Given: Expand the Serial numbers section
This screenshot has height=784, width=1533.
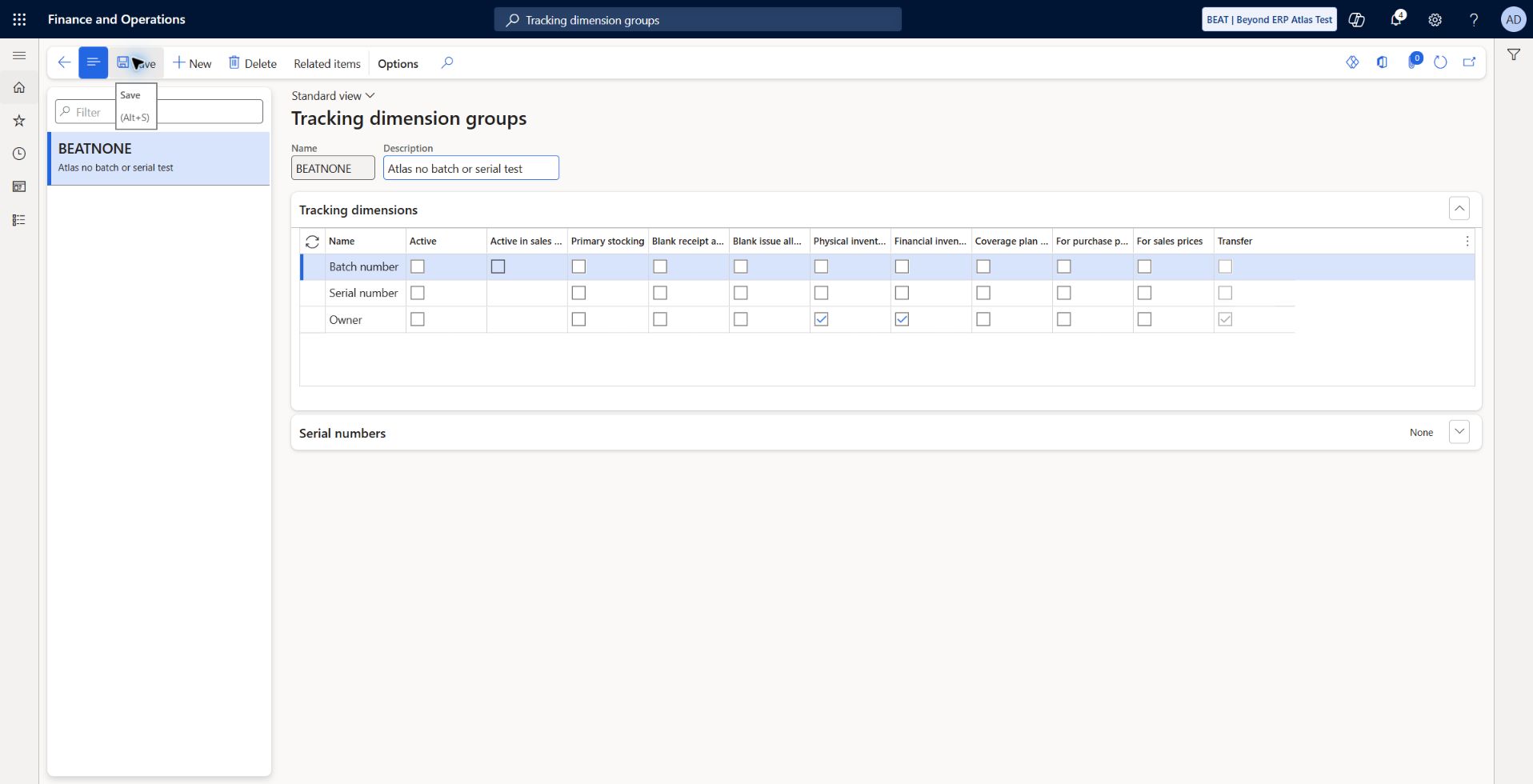Looking at the screenshot, I should point(1459,432).
